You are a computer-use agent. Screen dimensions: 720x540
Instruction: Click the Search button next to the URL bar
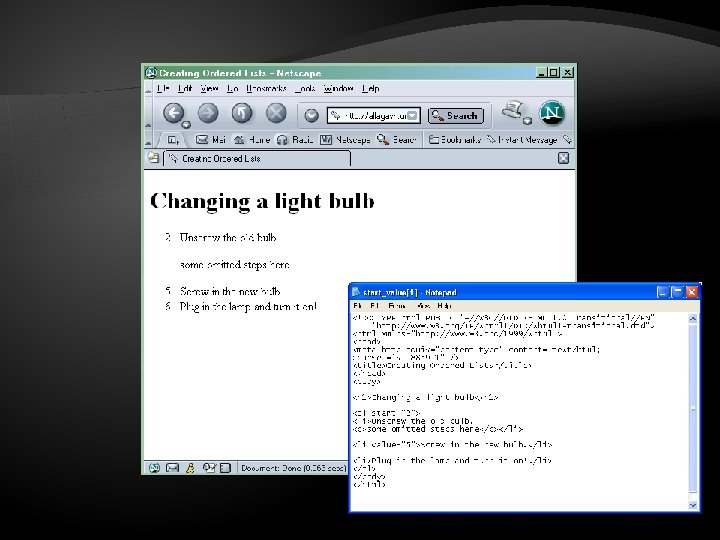click(x=456, y=116)
